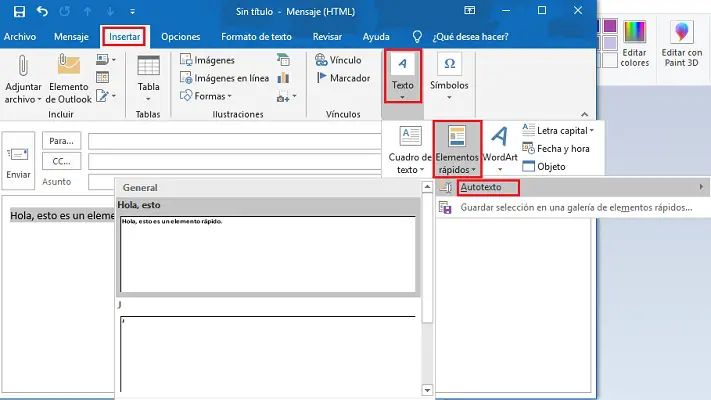Open Cuadro de texto dropdown

pyautogui.click(x=410, y=150)
